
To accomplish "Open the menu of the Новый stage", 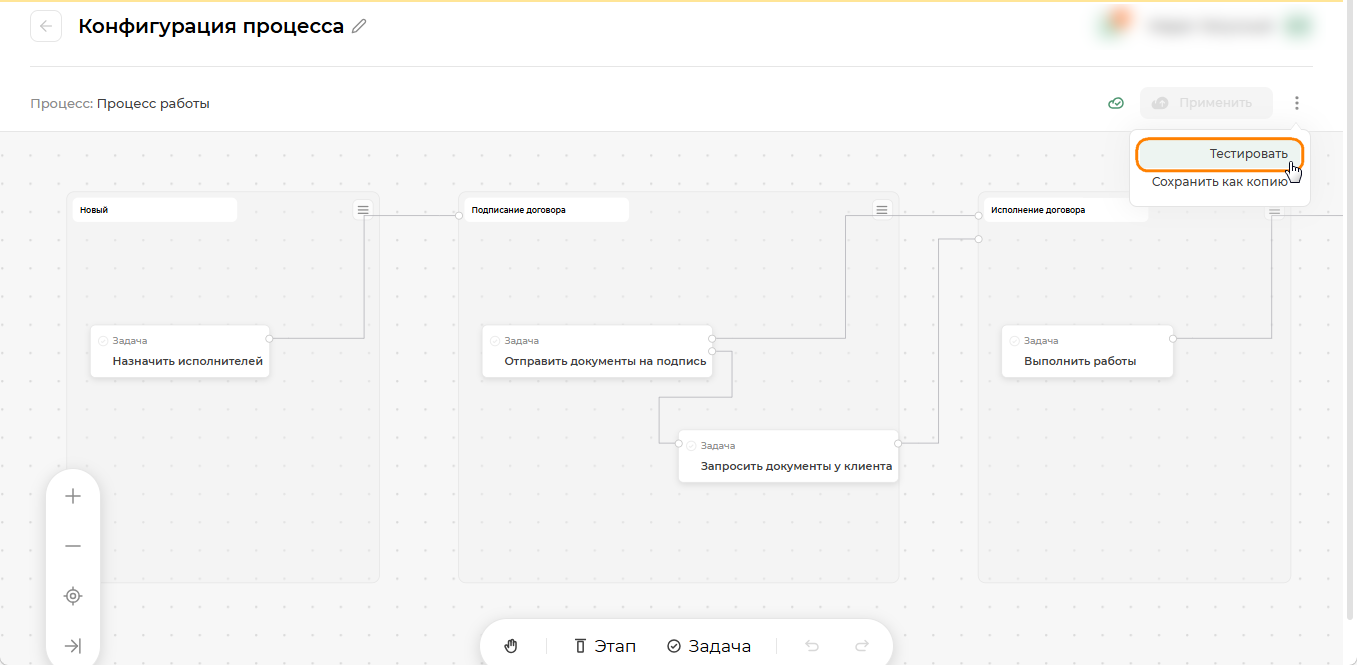I will pyautogui.click(x=363, y=209).
